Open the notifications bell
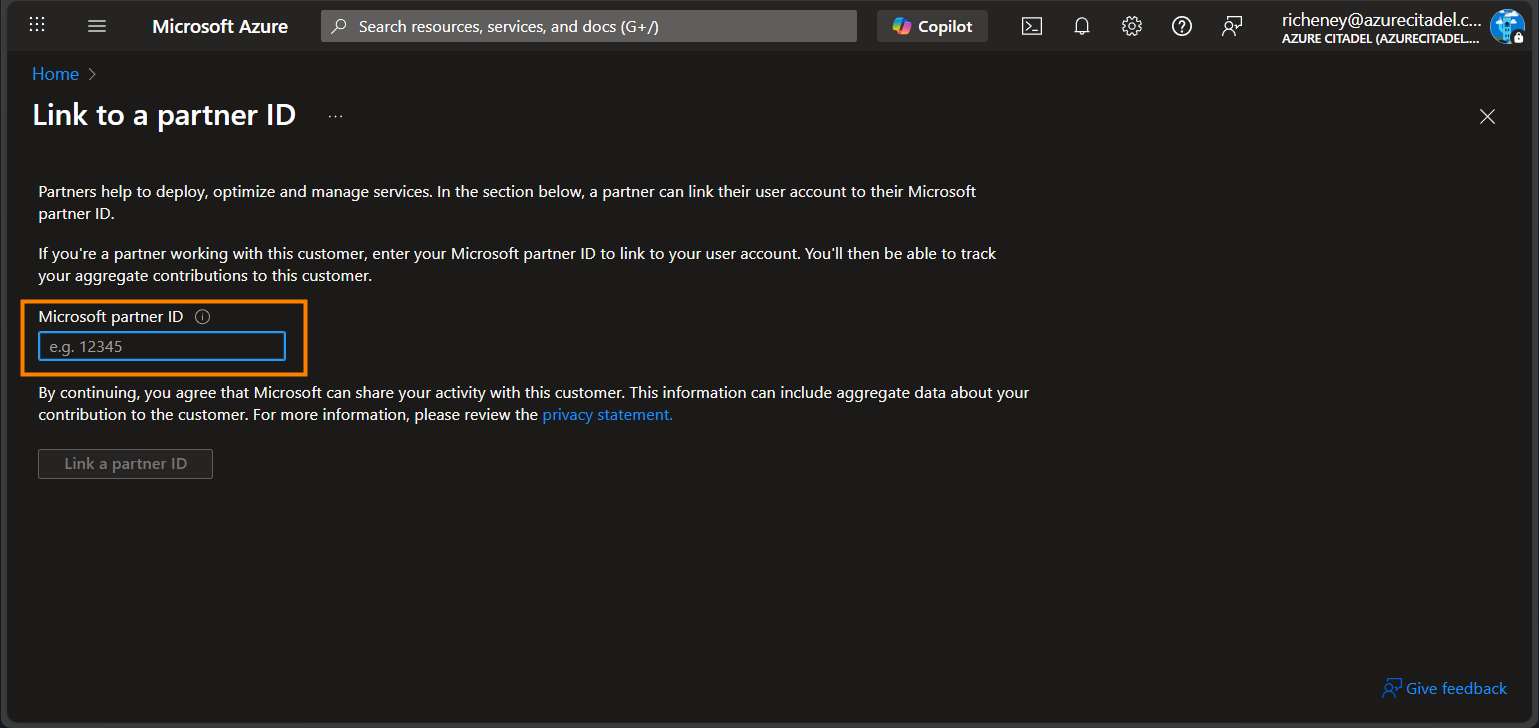The height and width of the screenshot is (728, 1539). point(1082,26)
